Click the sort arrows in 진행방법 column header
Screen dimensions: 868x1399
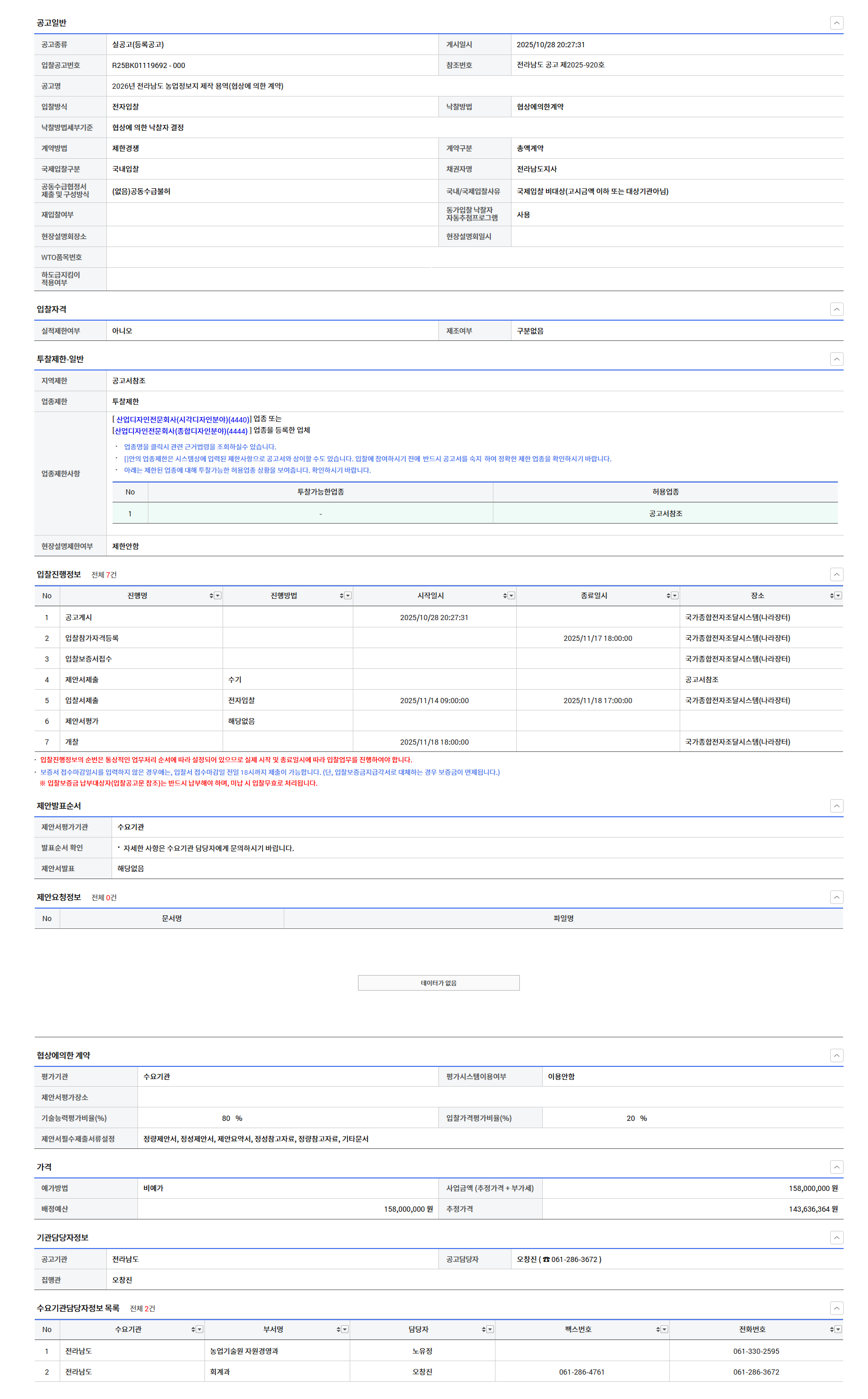coord(341,596)
